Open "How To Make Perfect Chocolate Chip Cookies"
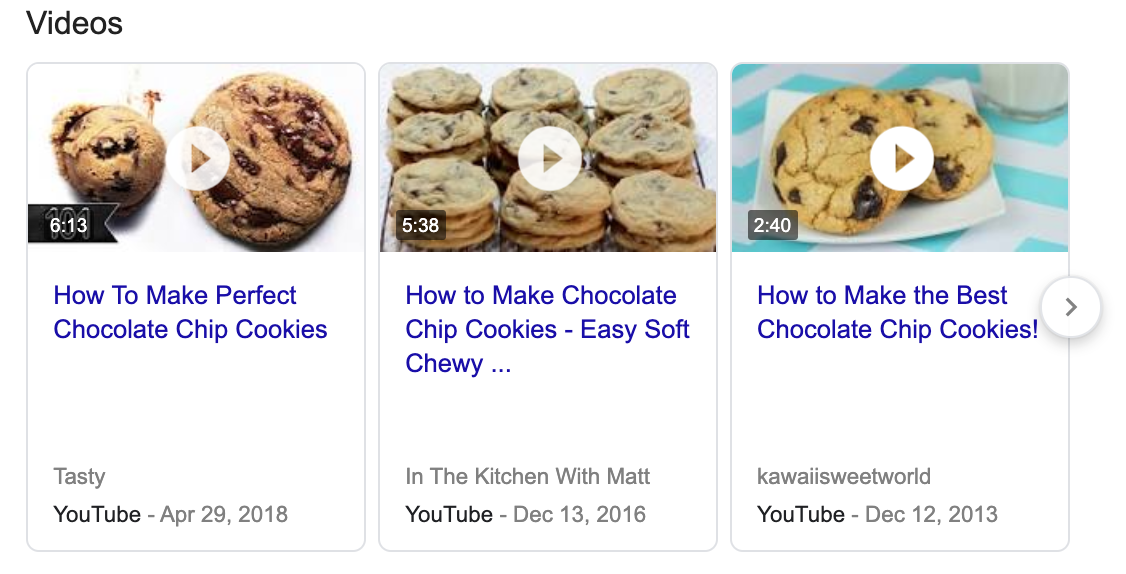This screenshot has width=1126, height=574. [x=190, y=312]
